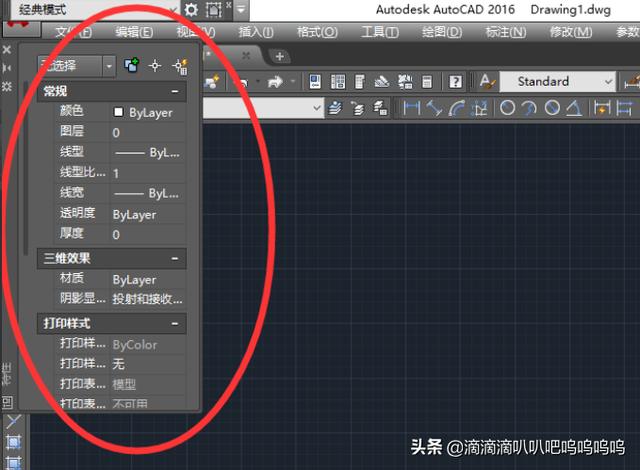The width and height of the screenshot is (640, 470).
Task: Open the 绘图(D) menu
Action: 442,32
